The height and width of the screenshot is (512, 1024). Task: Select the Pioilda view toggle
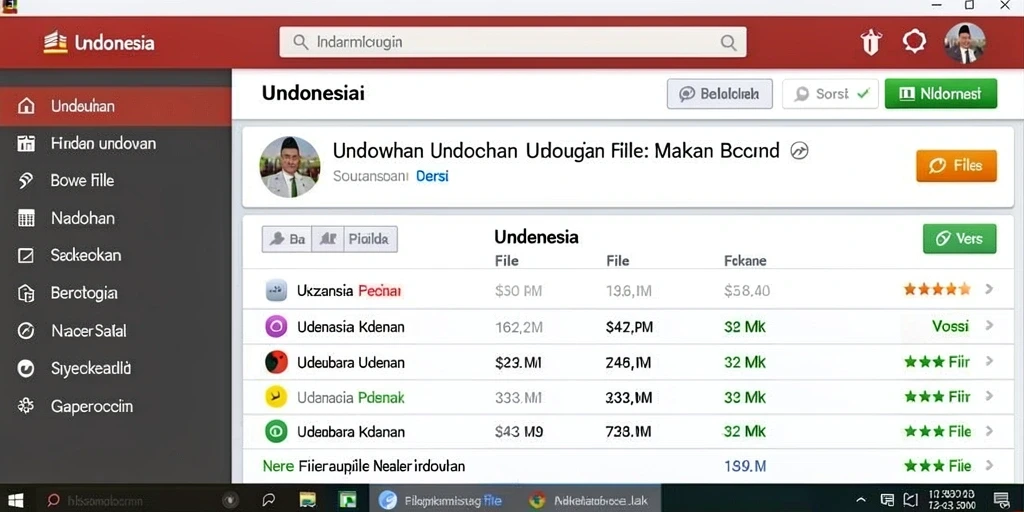tap(370, 239)
